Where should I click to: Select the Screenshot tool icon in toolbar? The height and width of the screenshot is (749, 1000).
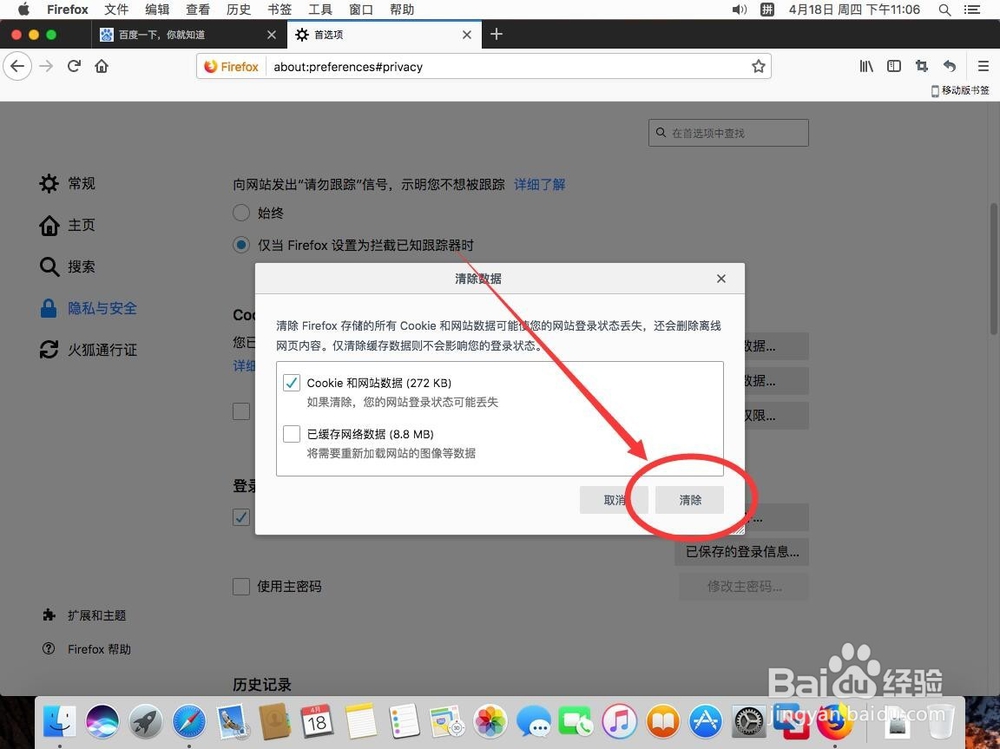(921, 66)
